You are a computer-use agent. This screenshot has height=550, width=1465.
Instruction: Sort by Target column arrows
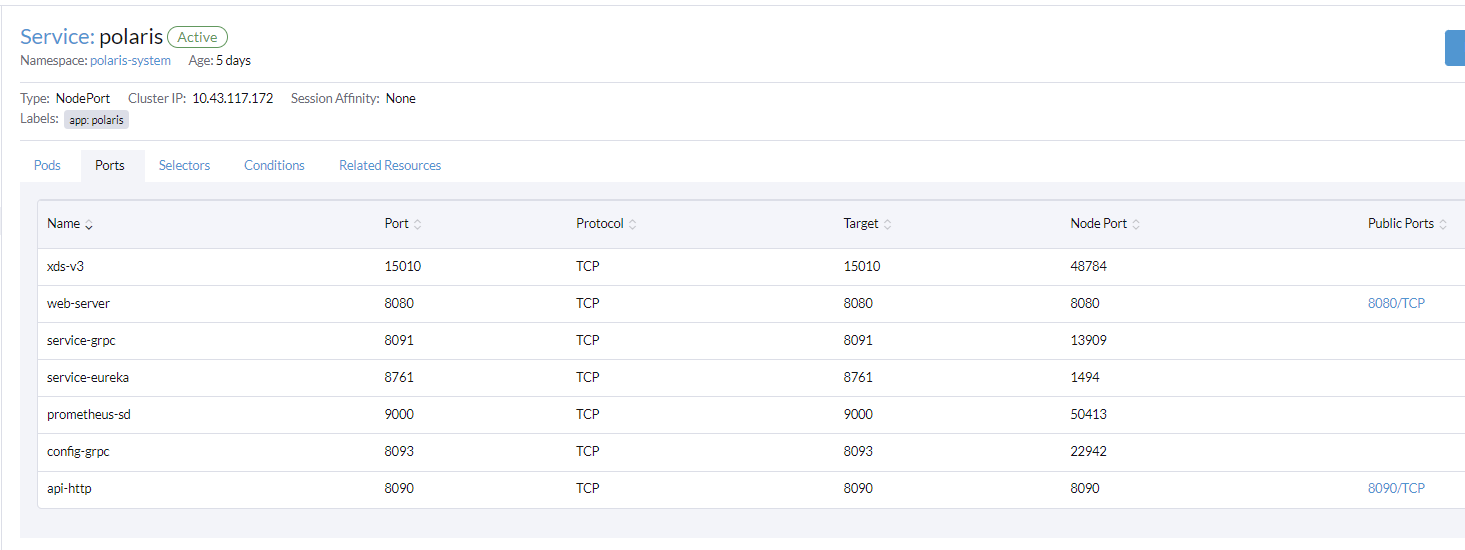888,225
